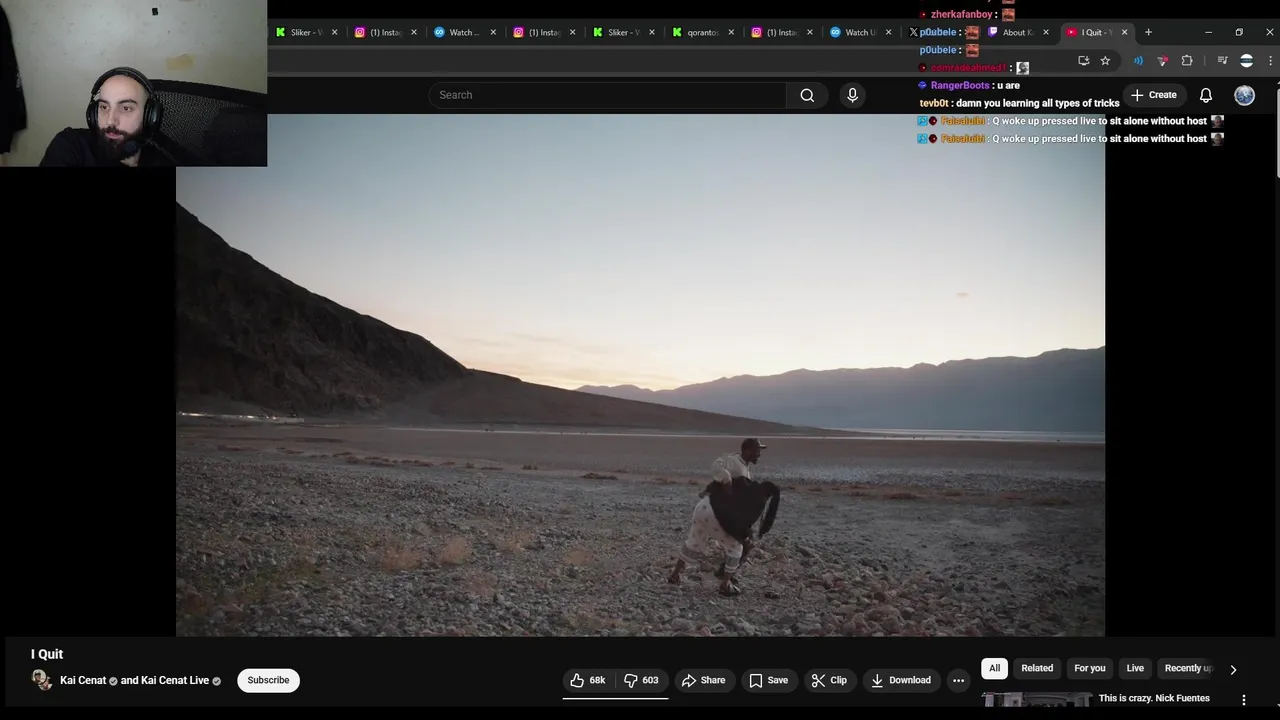Bookmark this page with the star icon
1280x720 pixels.
(1105, 61)
